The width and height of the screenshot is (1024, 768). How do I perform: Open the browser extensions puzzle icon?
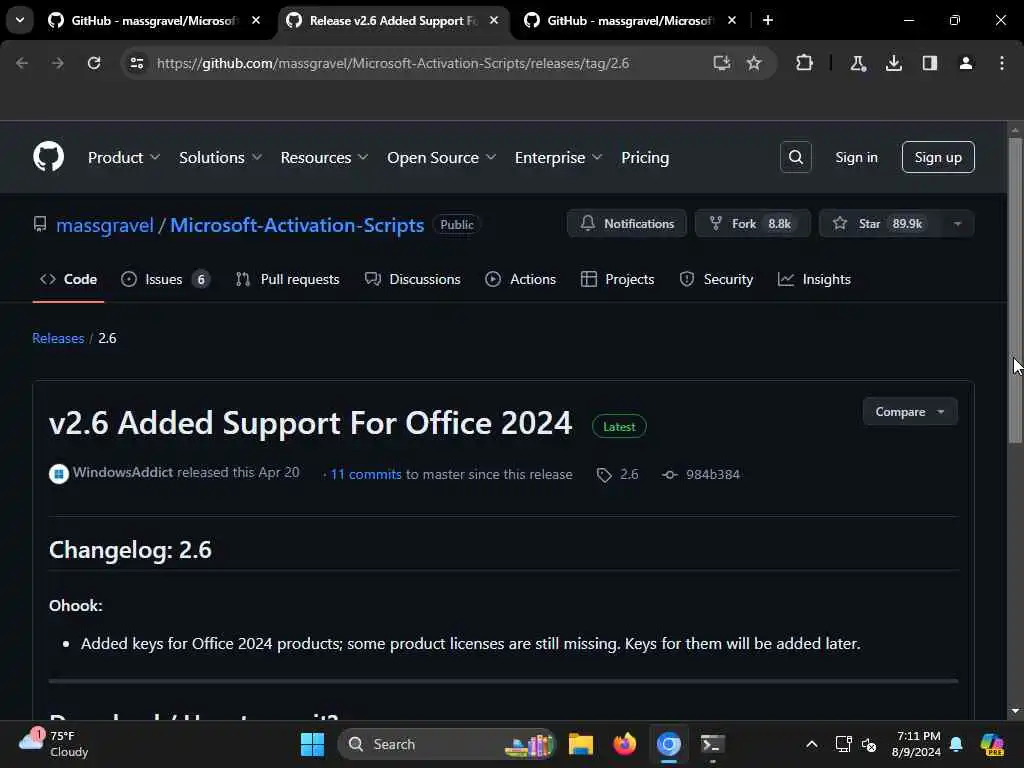click(x=805, y=63)
